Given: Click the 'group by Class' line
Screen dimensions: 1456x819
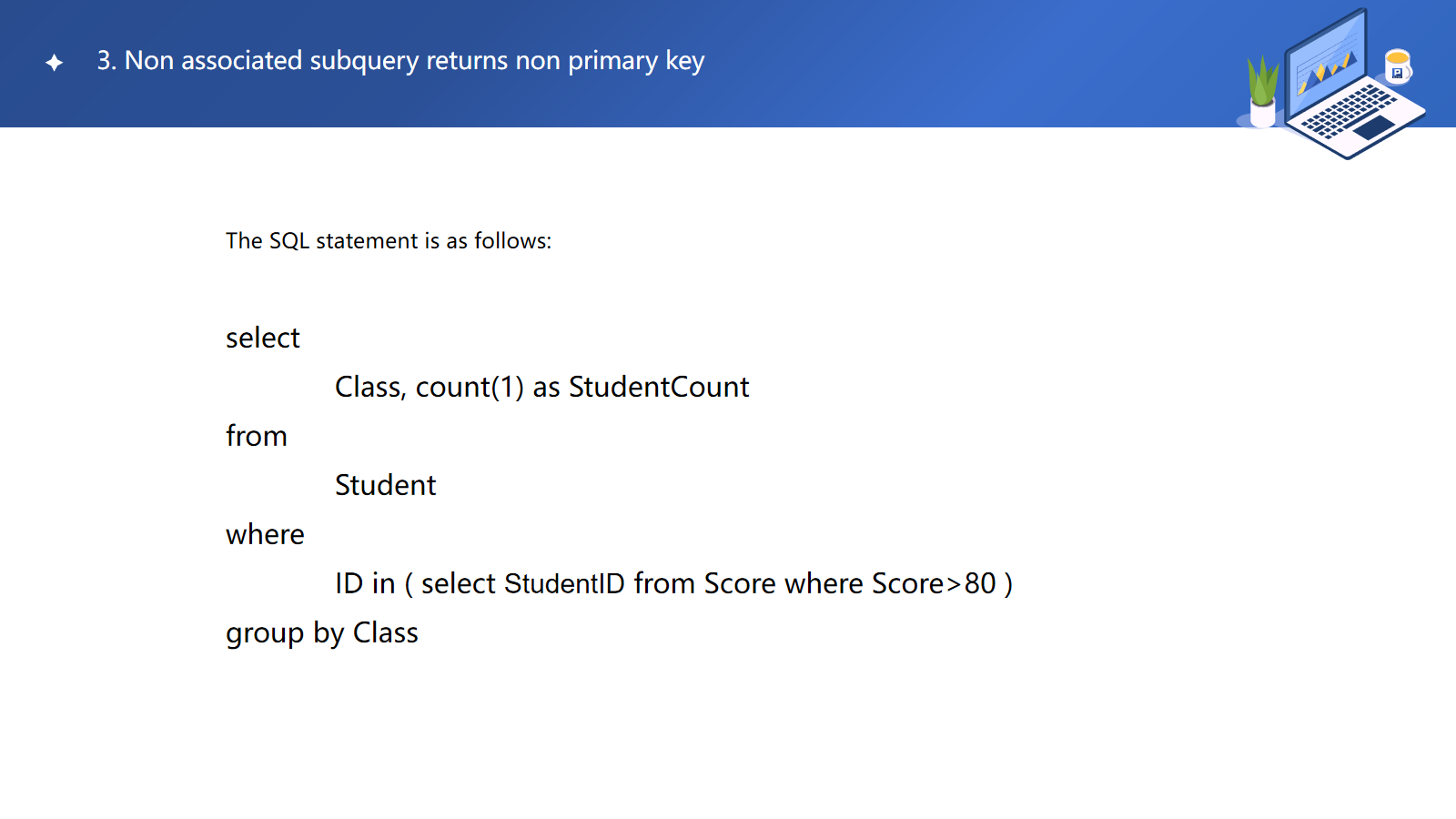Looking at the screenshot, I should click(x=322, y=633).
